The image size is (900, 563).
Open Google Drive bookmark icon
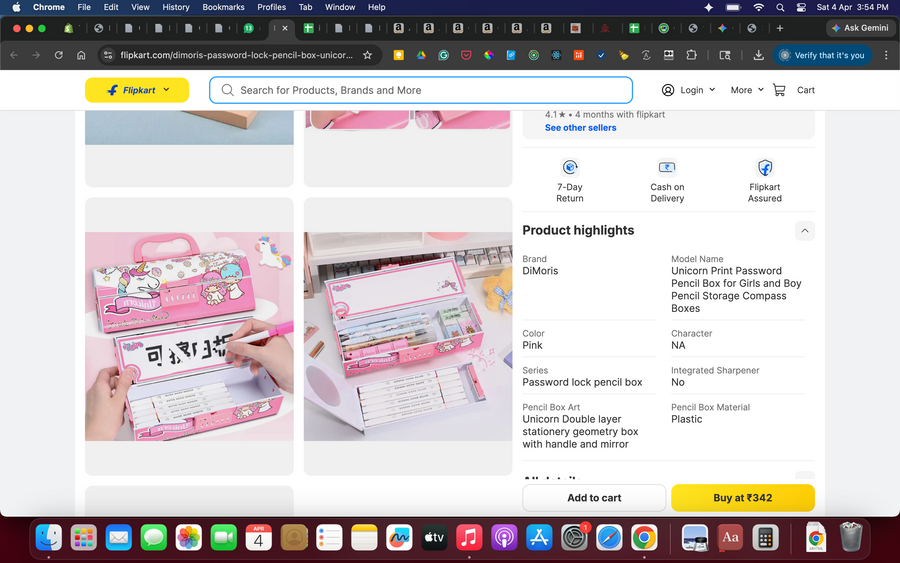coord(421,55)
